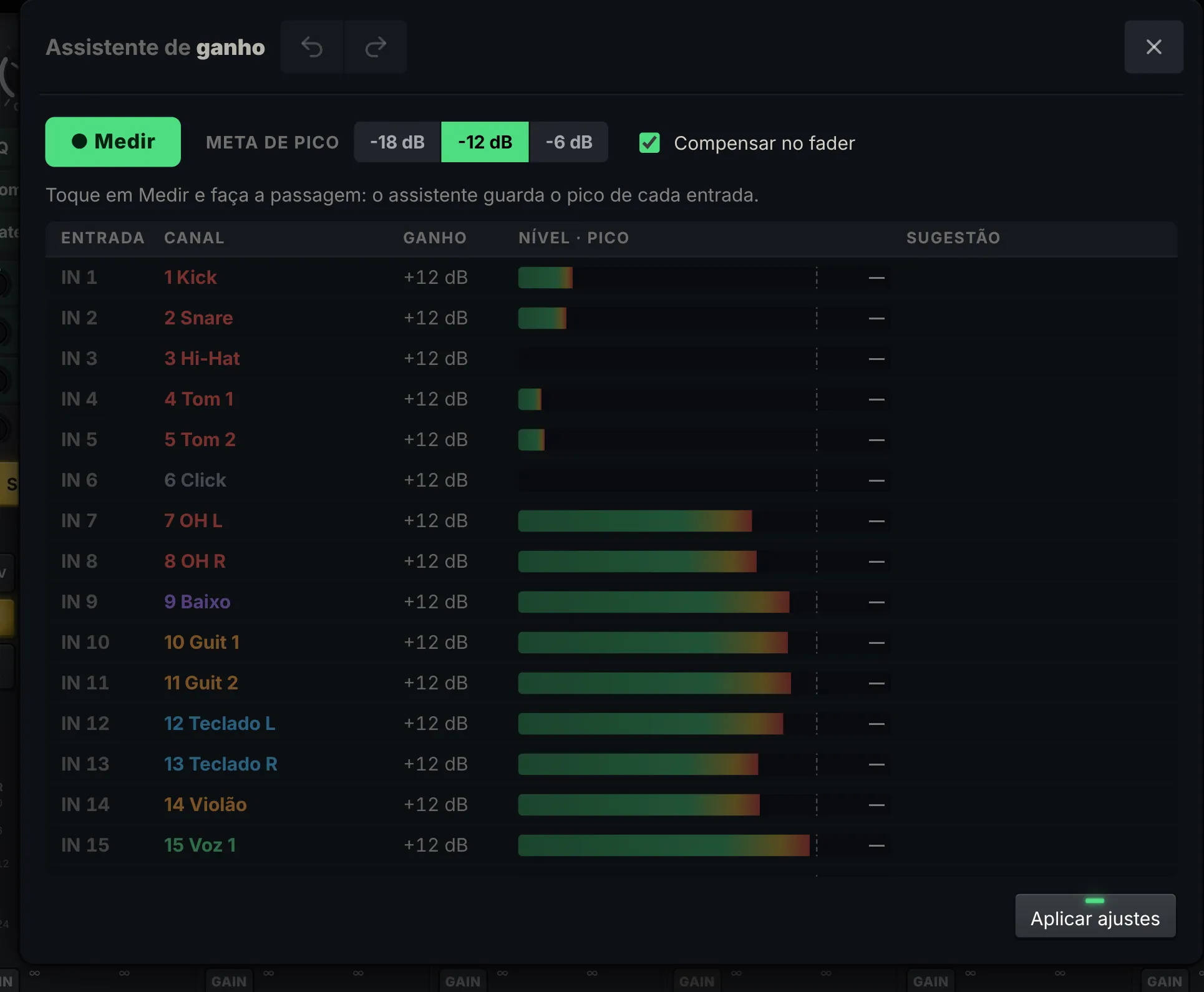Close the Assistente de ganho dialog
This screenshot has height=992, width=1204.
point(1153,47)
